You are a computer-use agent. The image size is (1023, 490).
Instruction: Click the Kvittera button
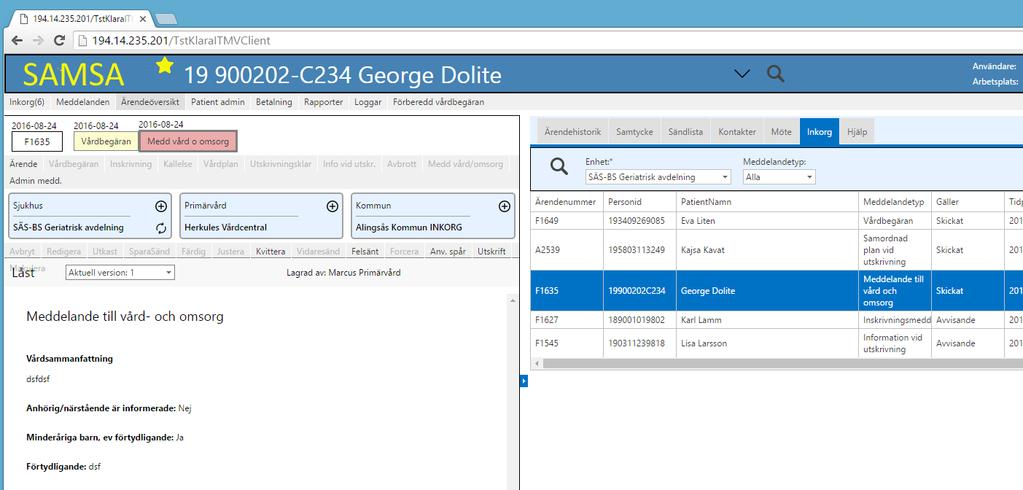(271, 251)
